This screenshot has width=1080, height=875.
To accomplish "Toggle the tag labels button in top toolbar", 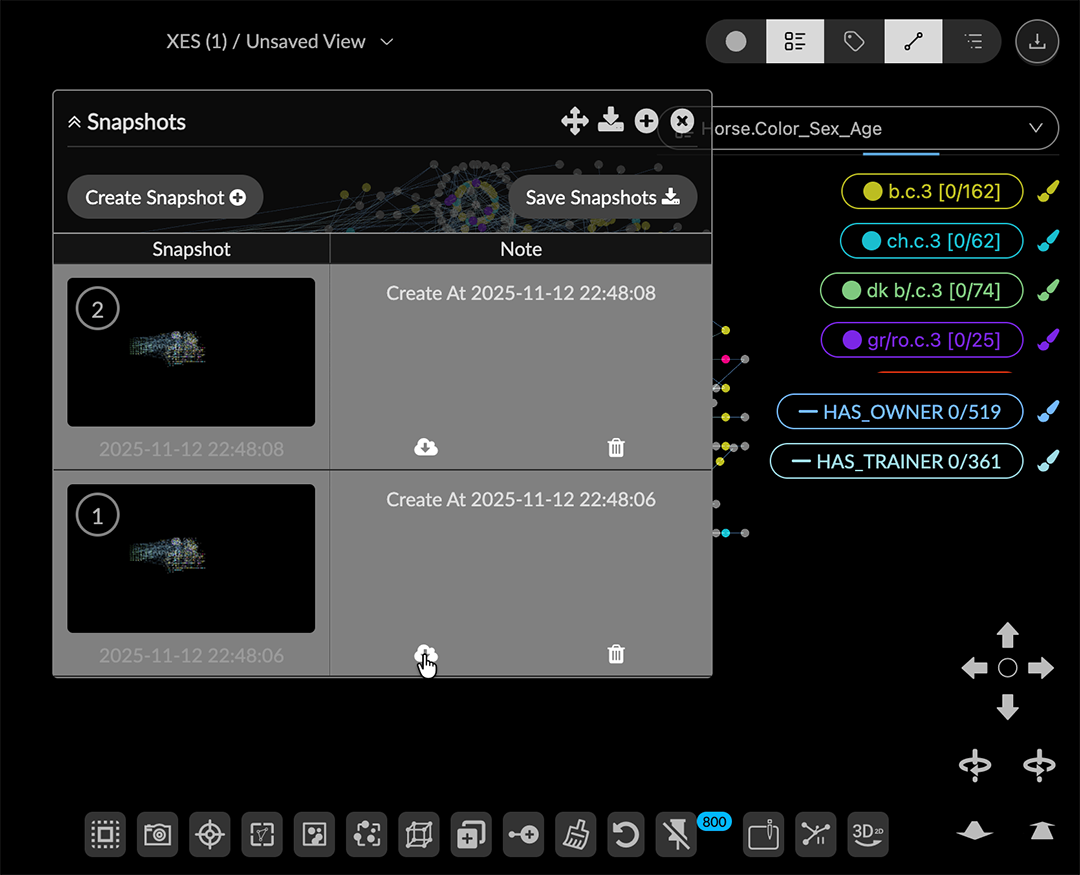I will point(853,42).
